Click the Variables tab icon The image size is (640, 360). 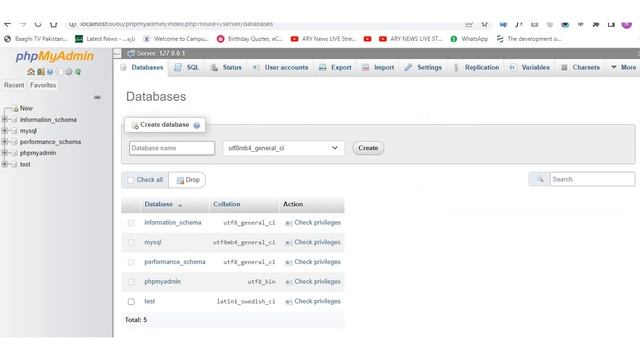pos(512,67)
